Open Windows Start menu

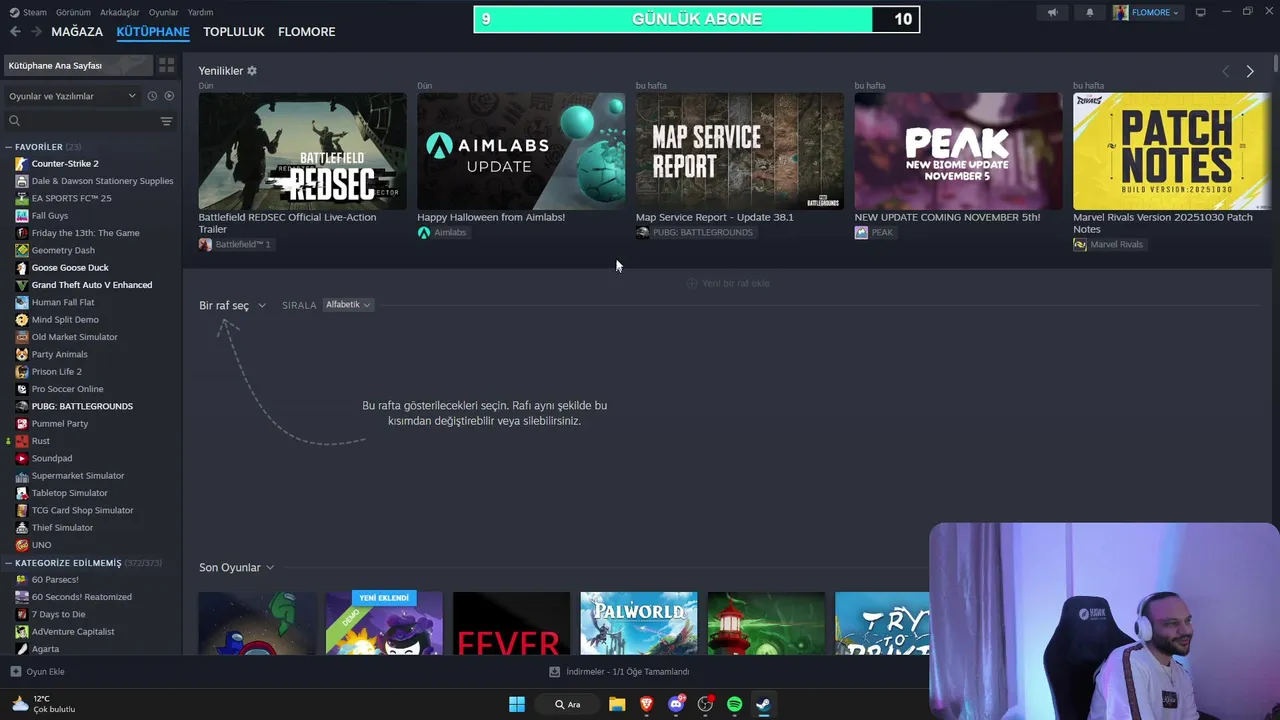click(517, 704)
